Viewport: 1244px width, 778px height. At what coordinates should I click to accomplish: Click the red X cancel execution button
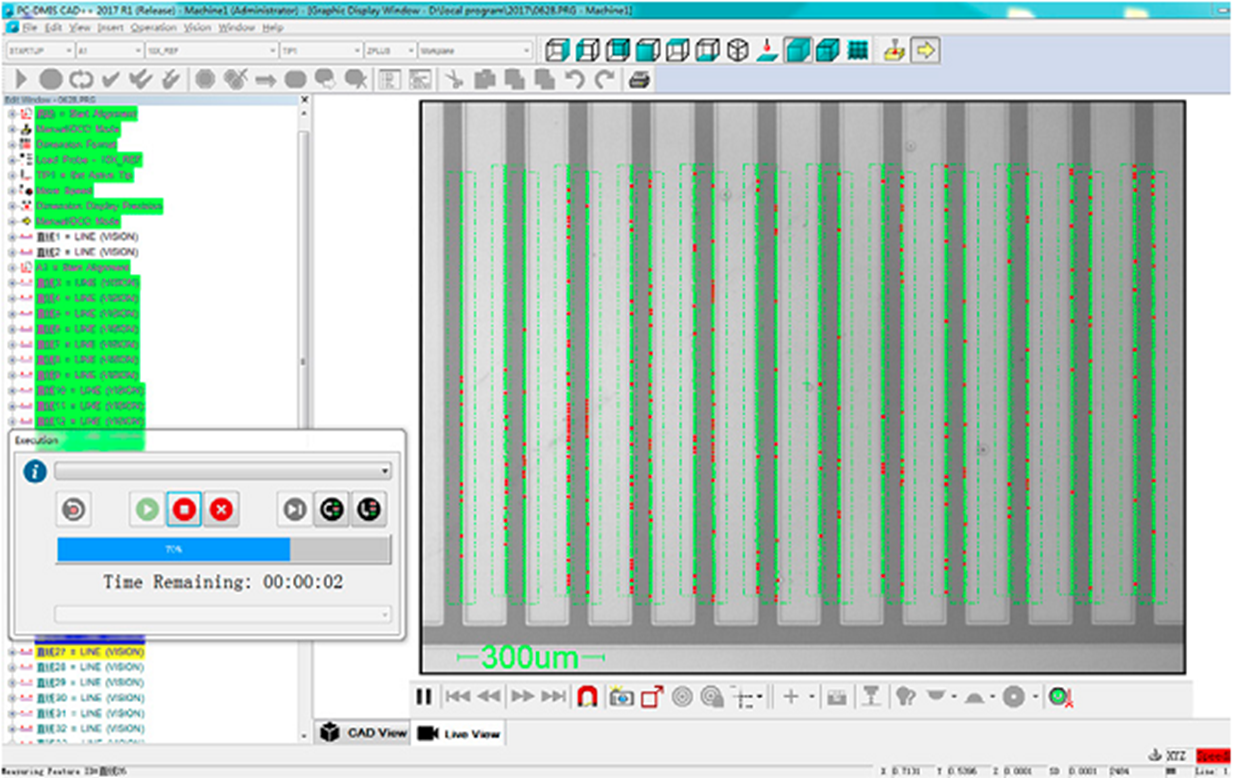pos(221,510)
